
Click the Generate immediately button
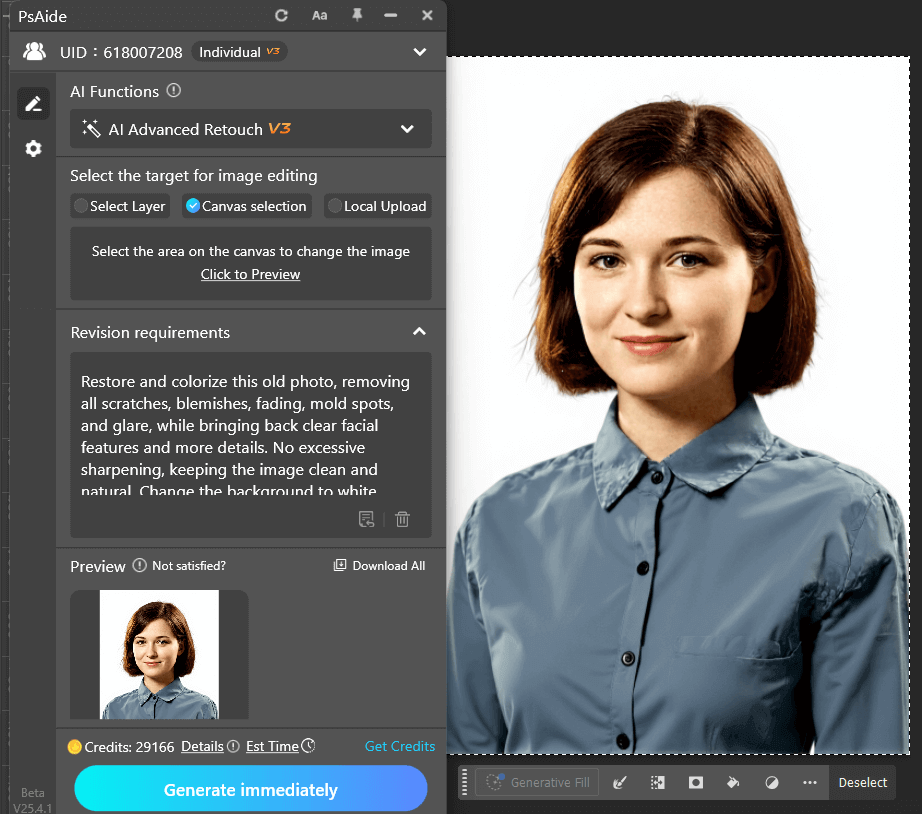(250, 789)
